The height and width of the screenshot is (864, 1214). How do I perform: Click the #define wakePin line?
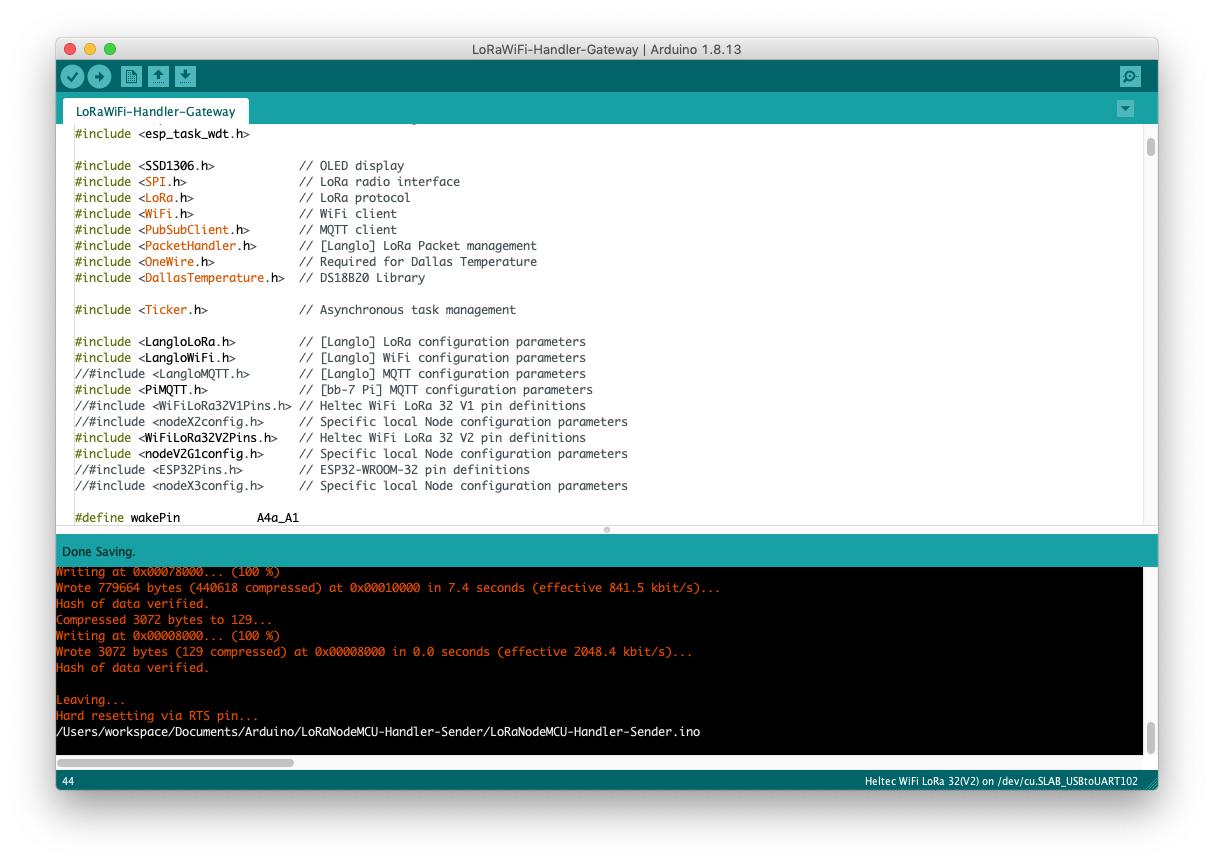[x=186, y=518]
